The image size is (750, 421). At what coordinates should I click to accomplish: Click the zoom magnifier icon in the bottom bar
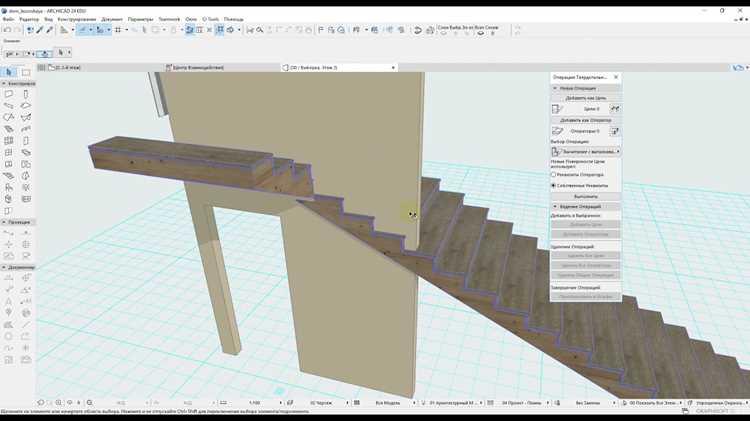click(89, 403)
